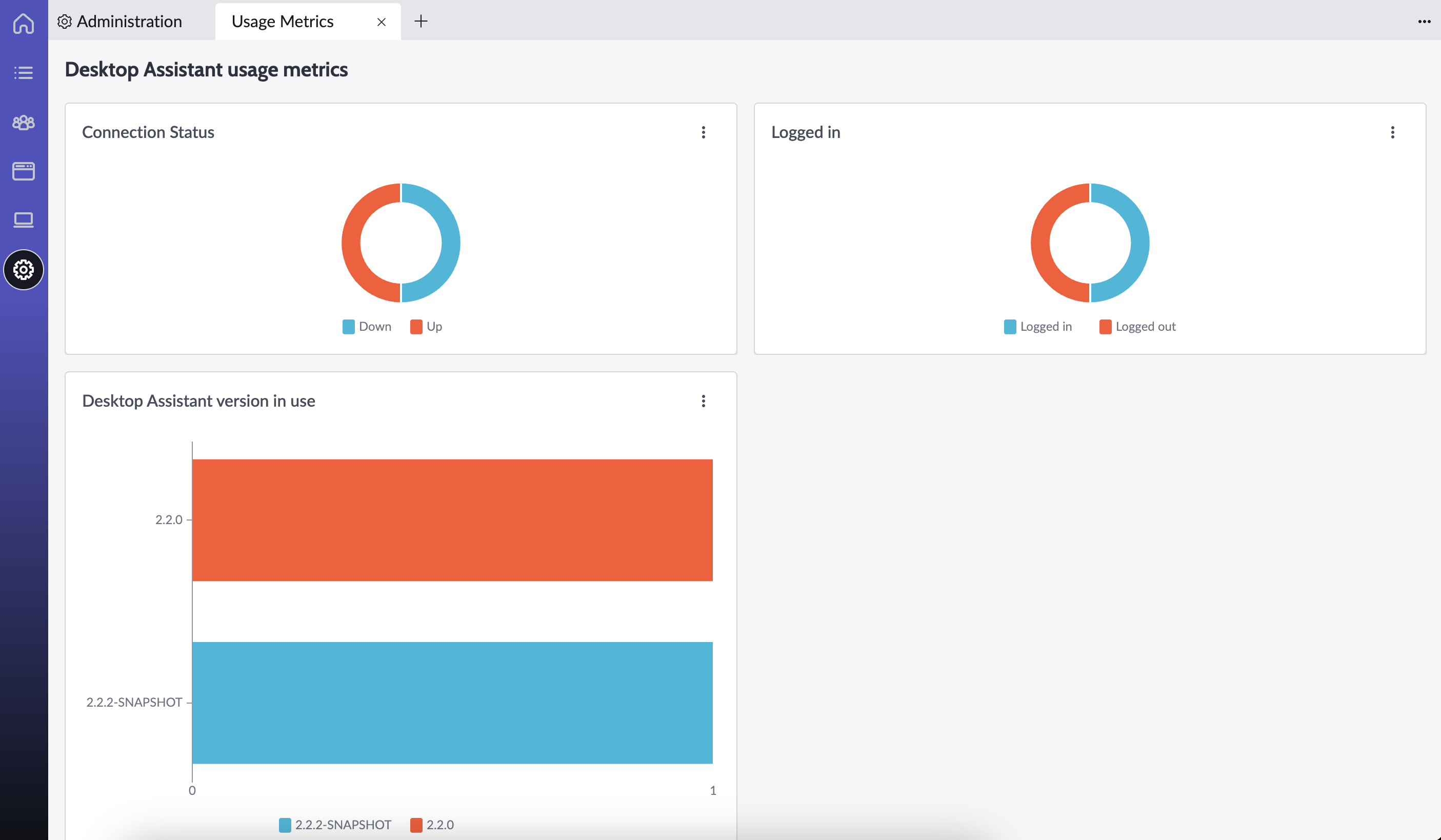Add a new tab with plus icon
1441x840 pixels.
click(x=421, y=22)
